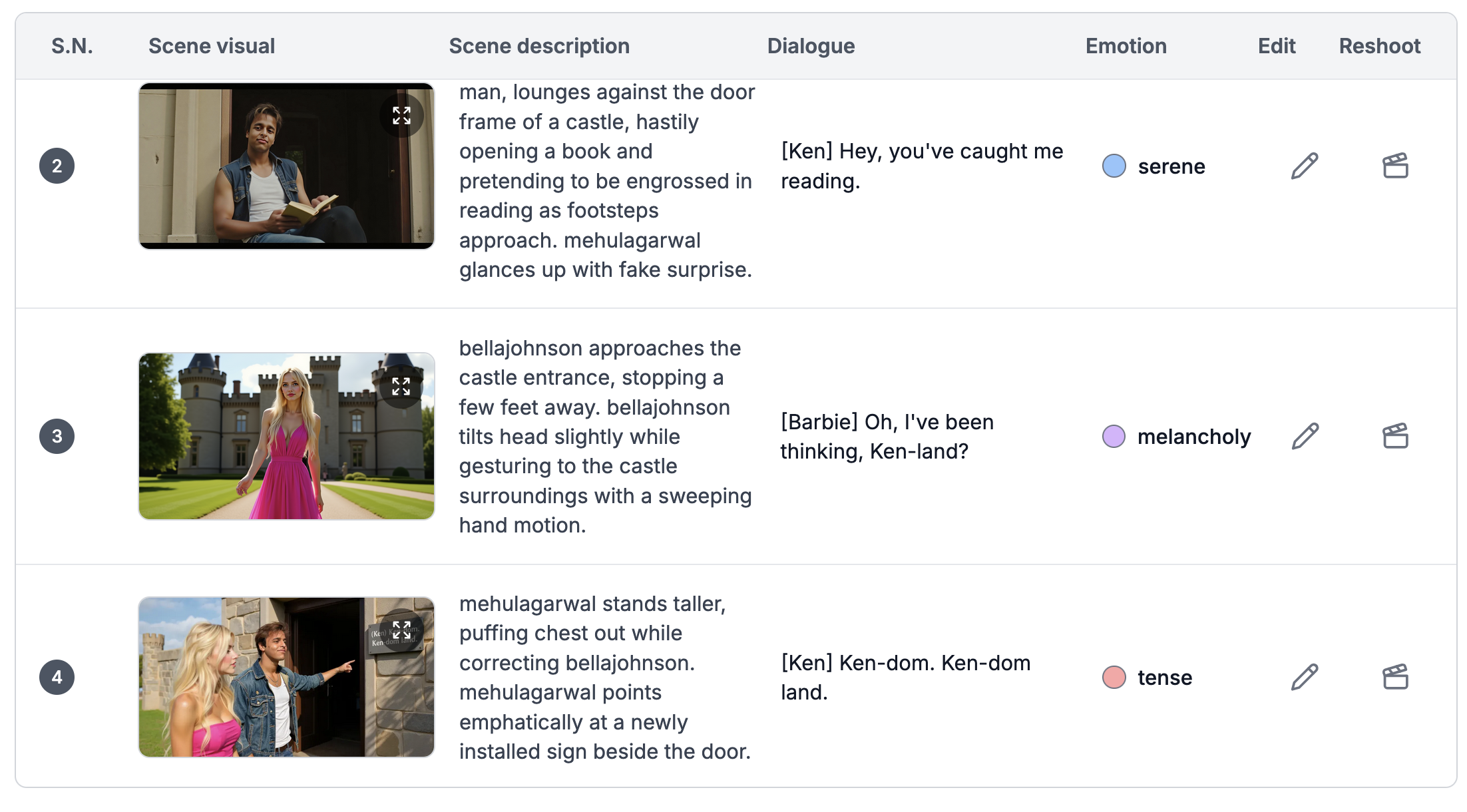Click the melancholy emotion indicator
The height and width of the screenshot is (812, 1467).
pyautogui.click(x=1113, y=437)
